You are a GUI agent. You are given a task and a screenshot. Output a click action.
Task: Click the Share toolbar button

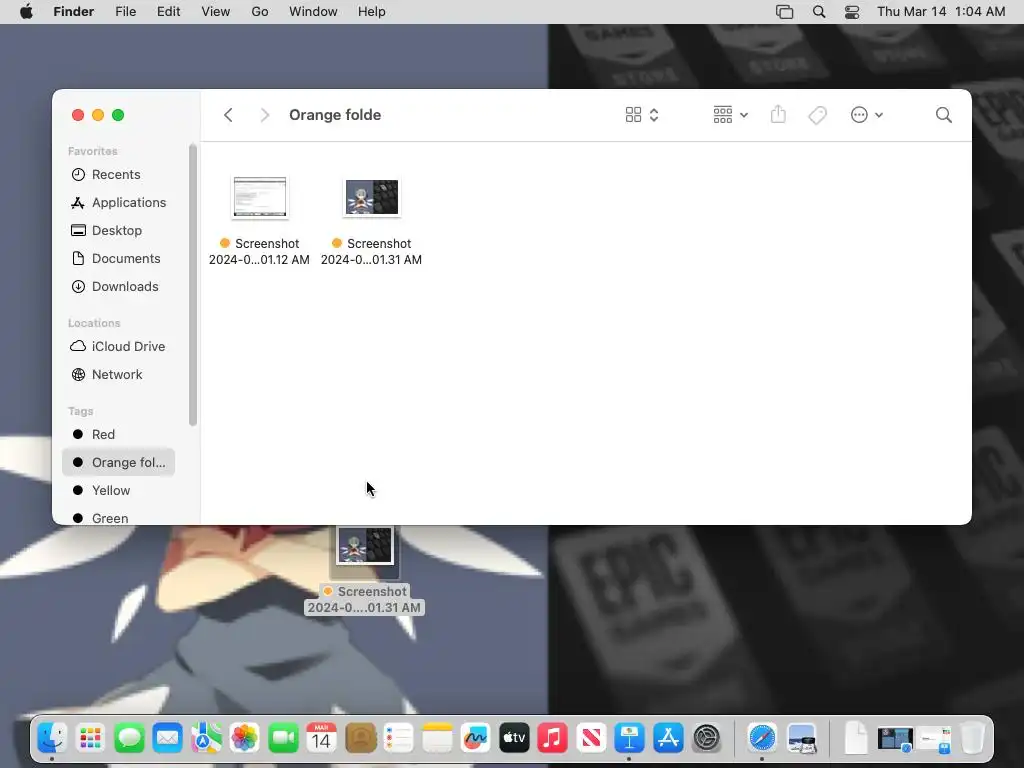point(778,115)
